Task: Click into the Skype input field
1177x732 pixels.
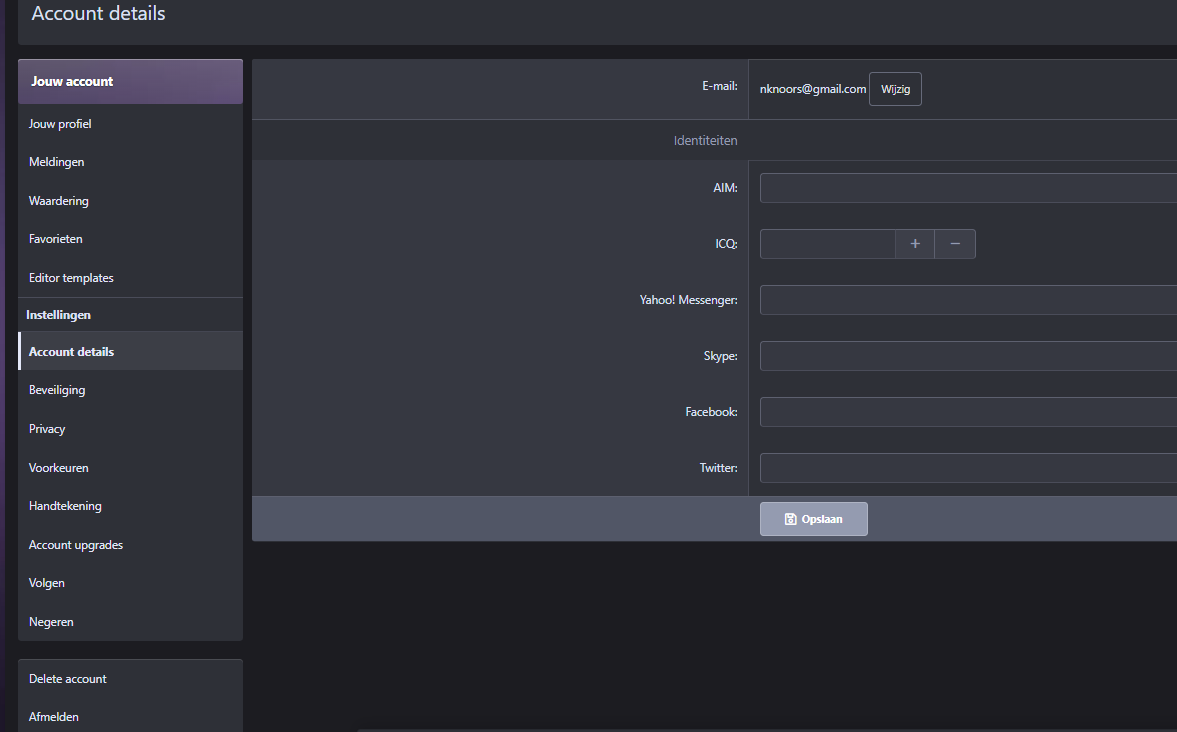Action: tap(967, 356)
